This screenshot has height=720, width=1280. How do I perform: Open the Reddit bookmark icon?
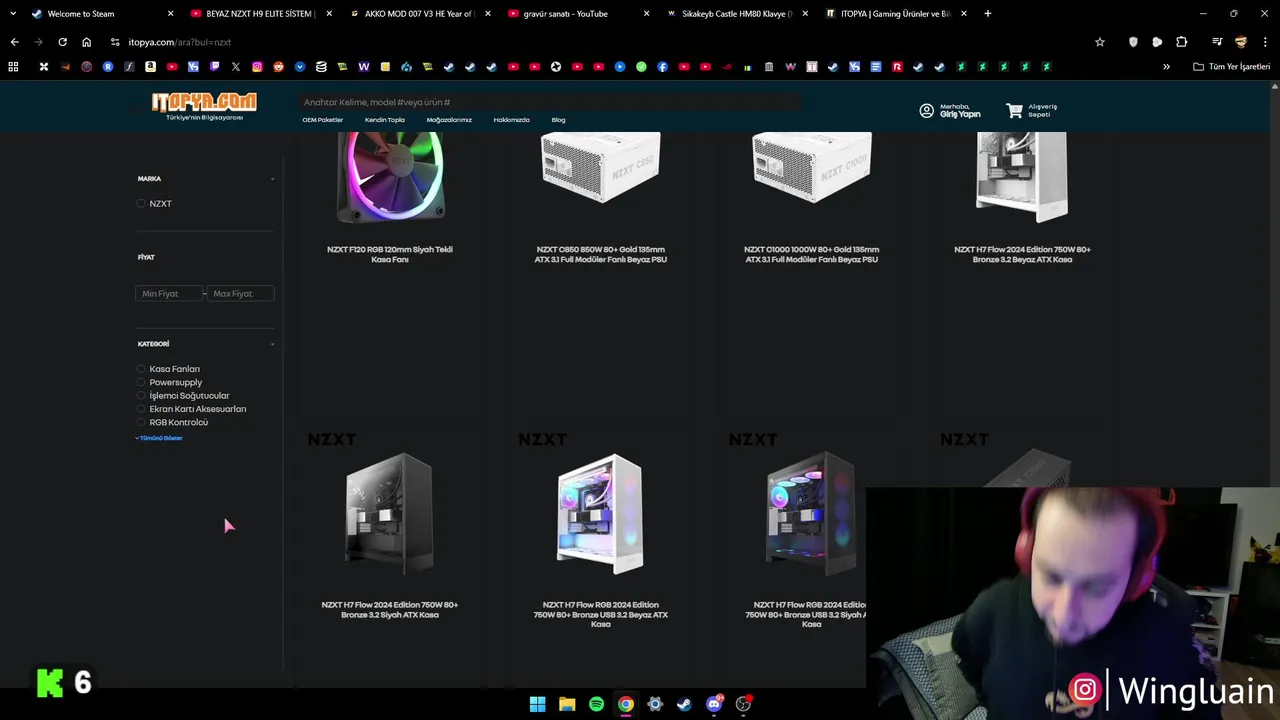pyautogui.click(x=278, y=67)
